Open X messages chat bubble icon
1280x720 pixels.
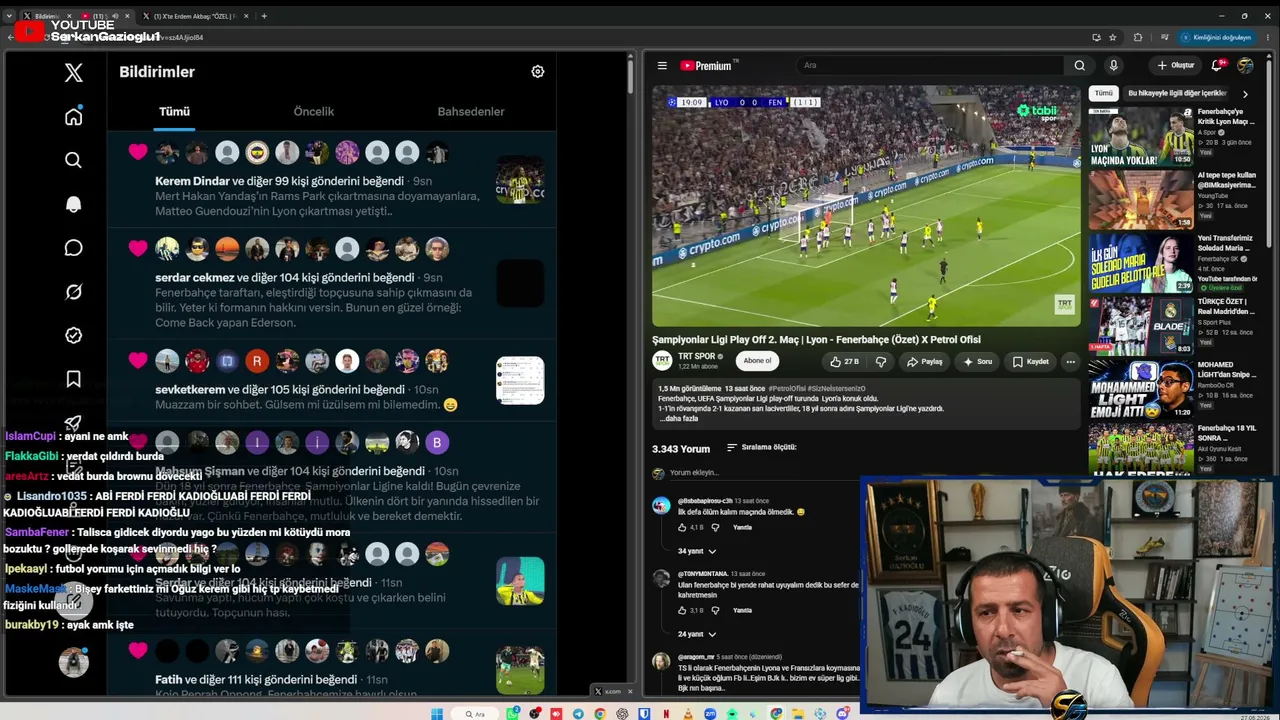pyautogui.click(x=73, y=248)
